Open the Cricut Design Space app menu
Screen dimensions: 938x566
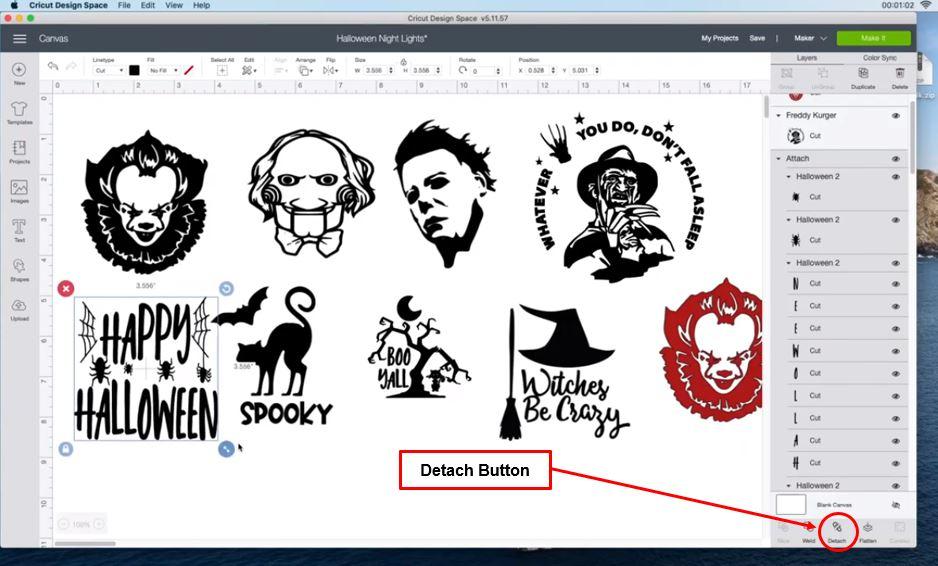(68, 5)
